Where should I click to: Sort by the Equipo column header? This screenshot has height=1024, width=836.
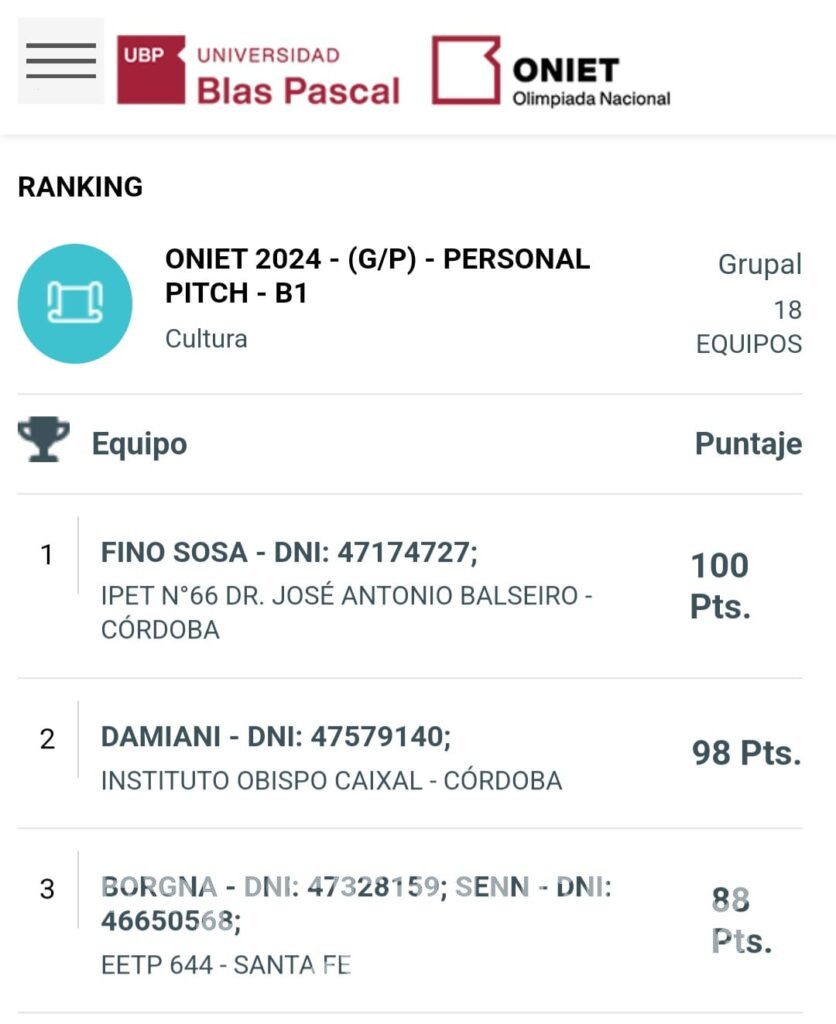pos(139,444)
